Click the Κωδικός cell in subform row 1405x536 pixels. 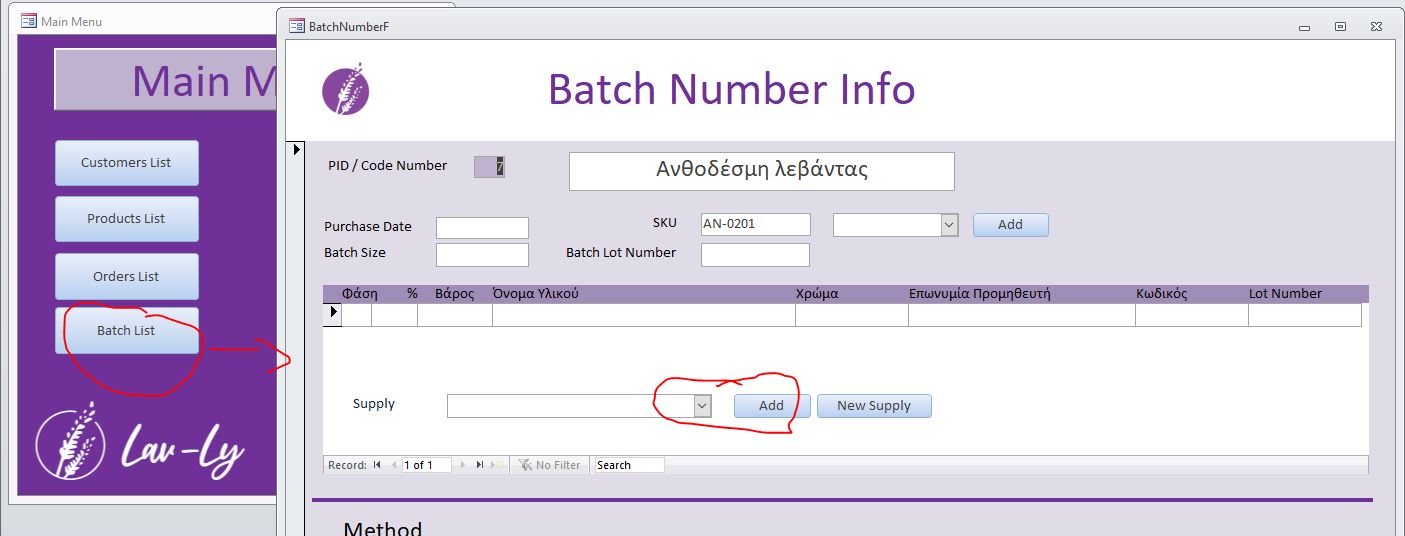click(x=1192, y=315)
